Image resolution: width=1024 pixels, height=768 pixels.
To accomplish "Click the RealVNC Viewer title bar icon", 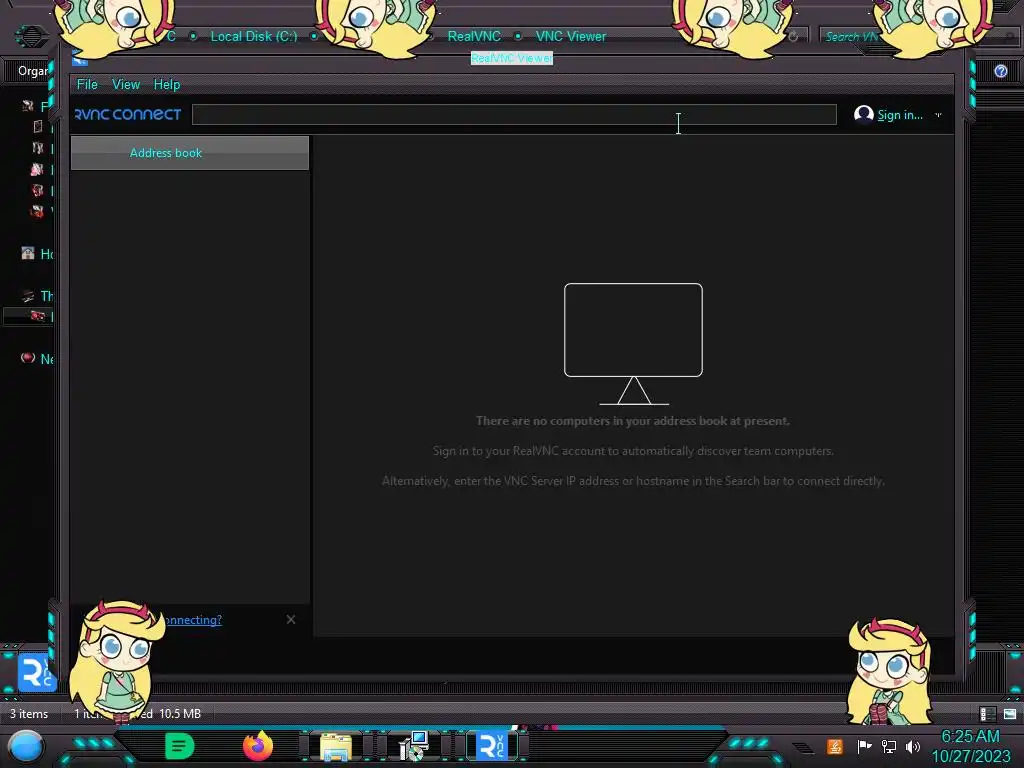I will click(x=80, y=60).
